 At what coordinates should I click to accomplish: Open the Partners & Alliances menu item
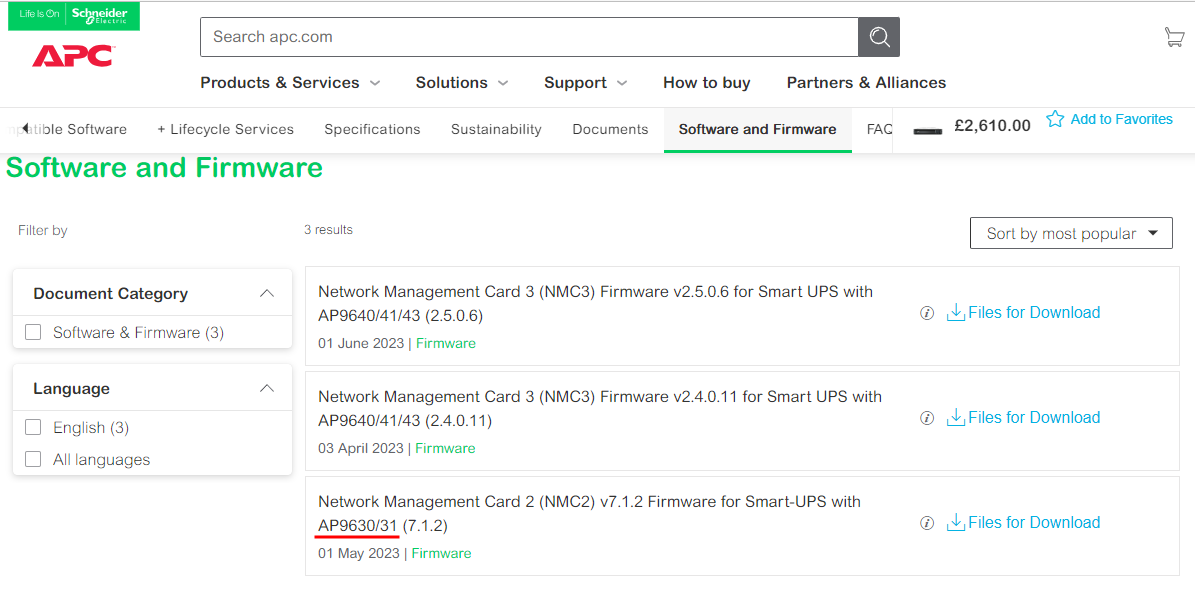coord(867,82)
